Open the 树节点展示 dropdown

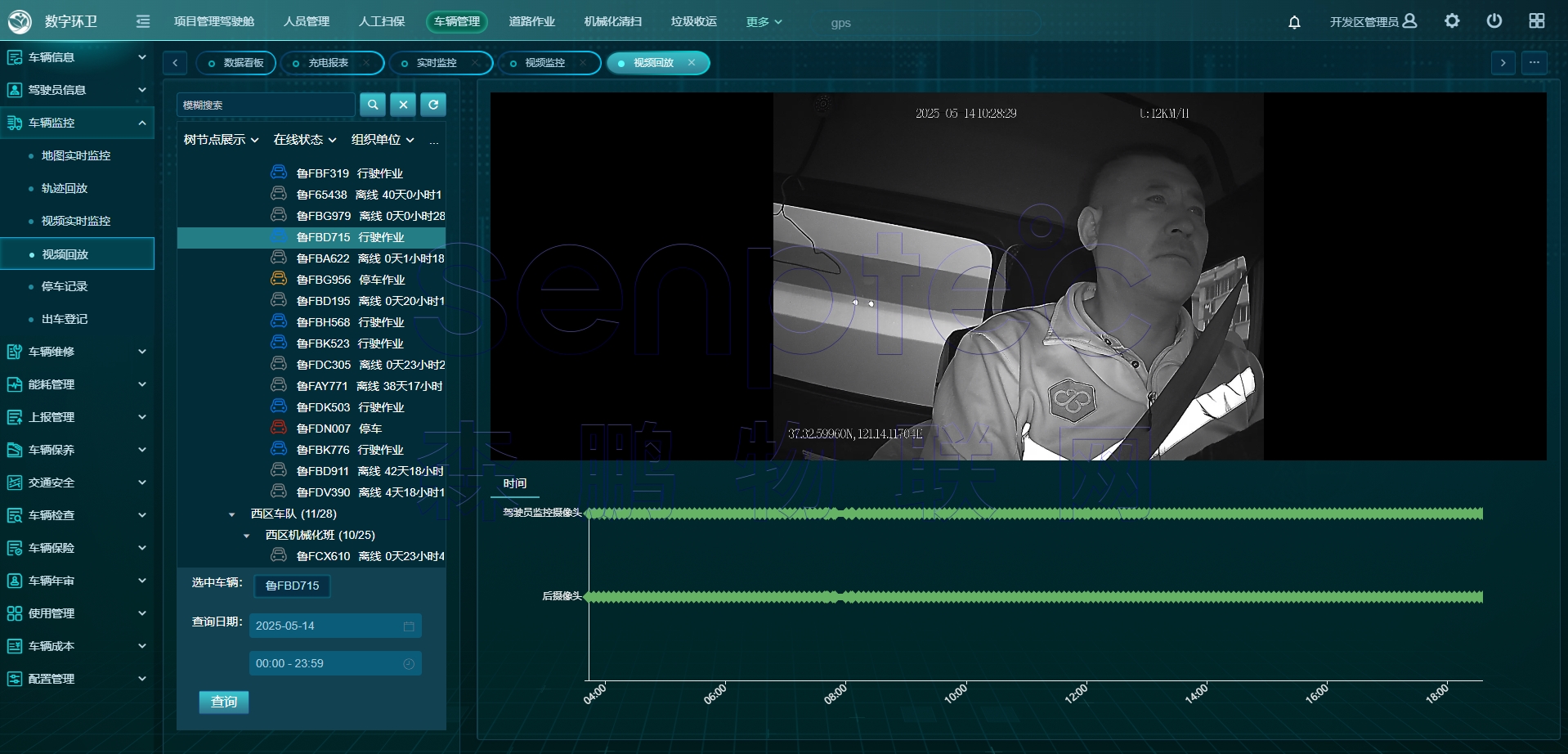coord(221,140)
